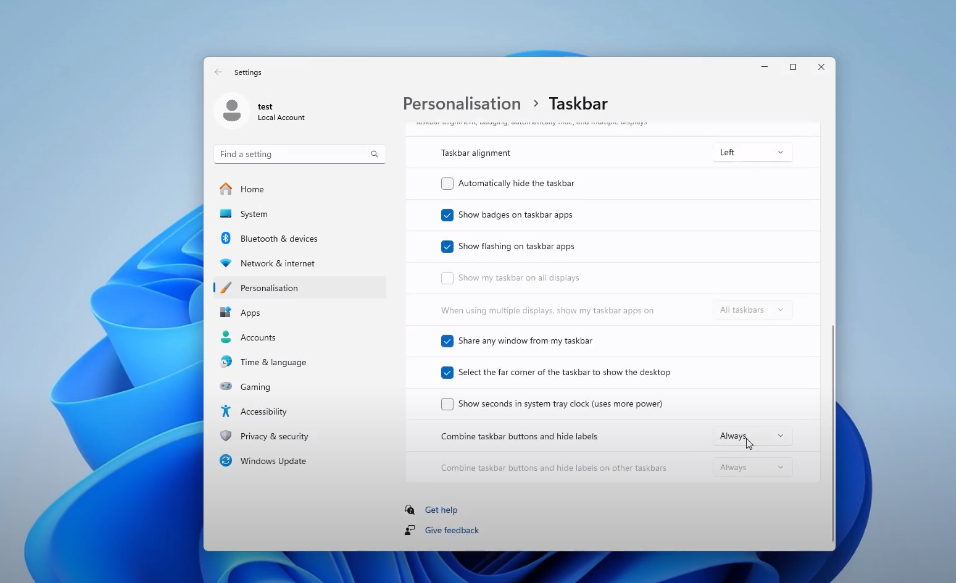This screenshot has width=956, height=583.
Task: Click the Get help link
Action: pos(441,510)
